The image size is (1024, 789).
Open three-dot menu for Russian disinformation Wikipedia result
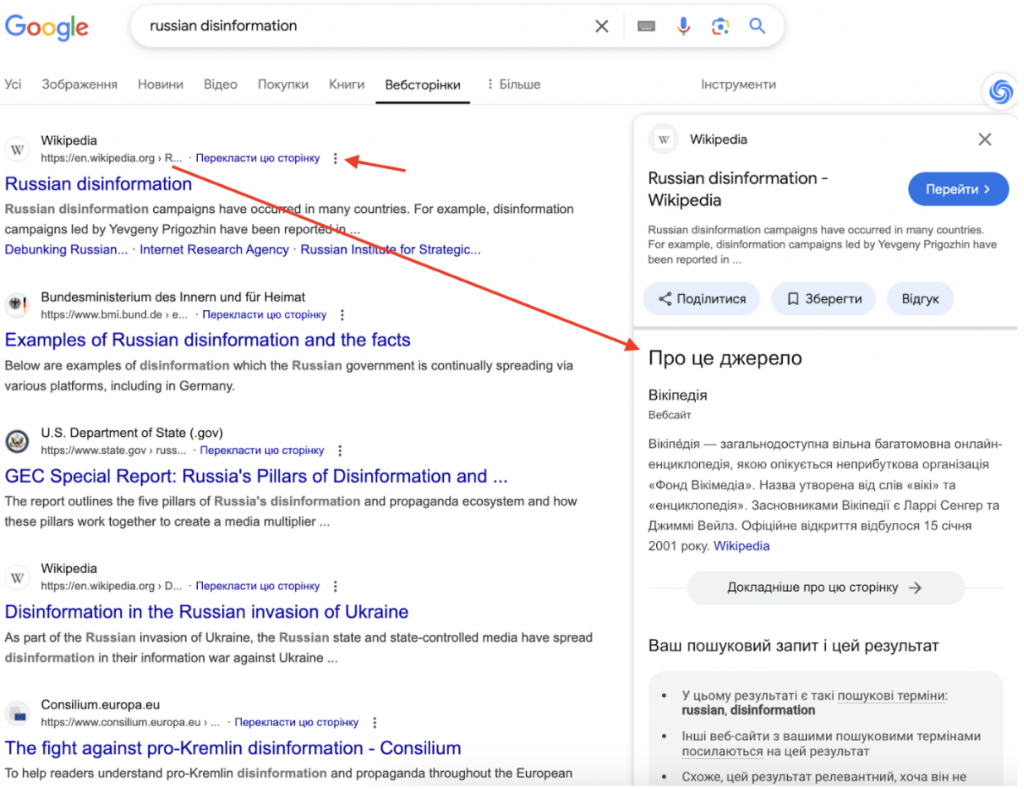(x=335, y=158)
